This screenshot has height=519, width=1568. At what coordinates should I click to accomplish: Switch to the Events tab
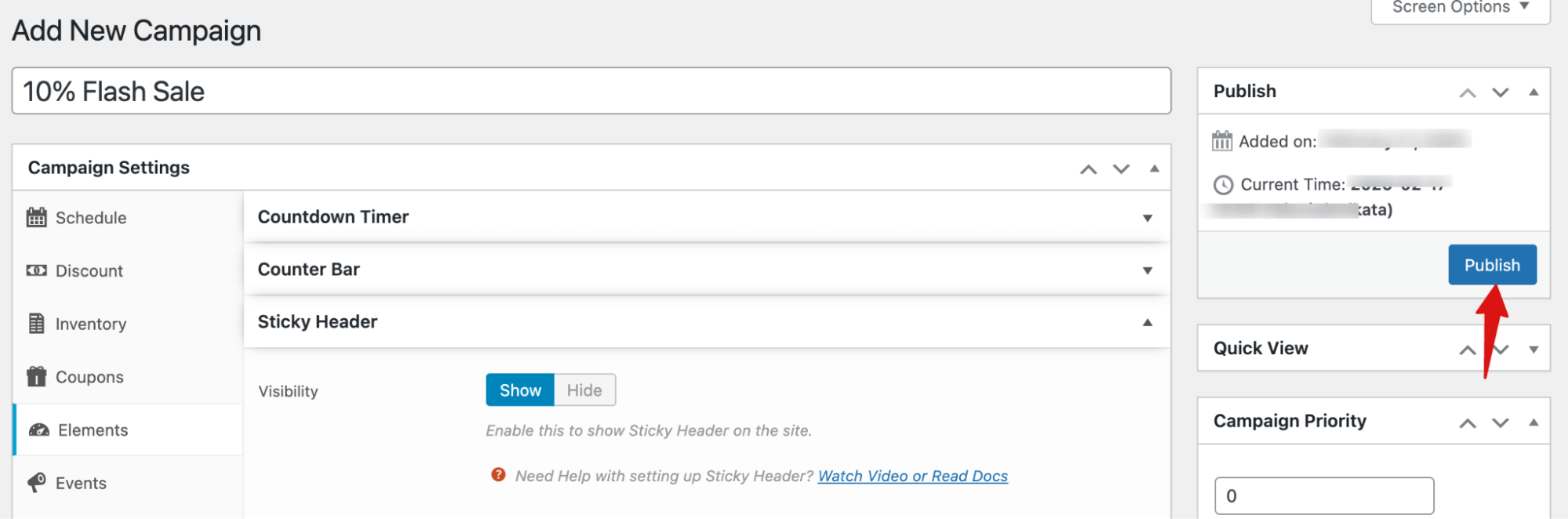81,483
